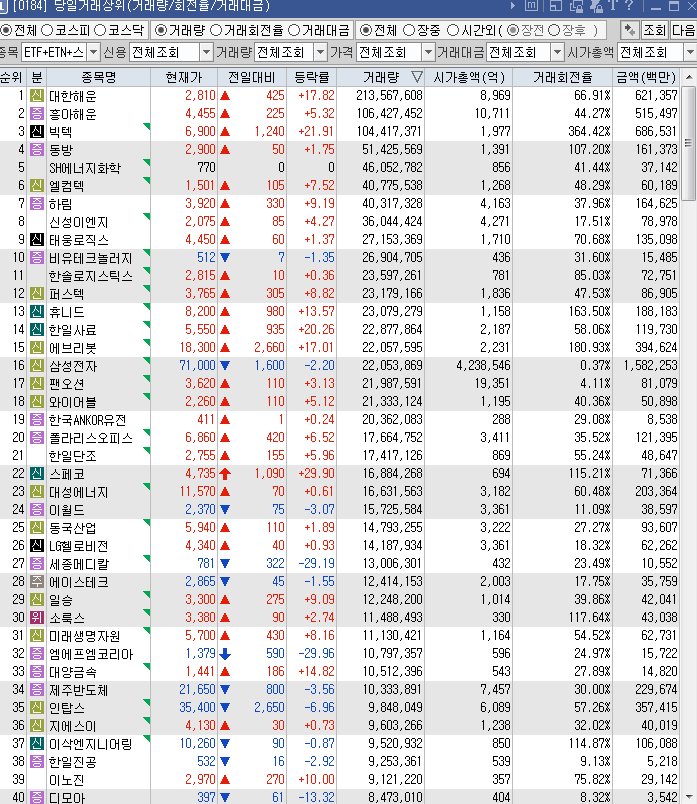Viewport: 697px width, 804px height.
Task: Open help via the question mark icon
Action: click(x=629, y=6)
